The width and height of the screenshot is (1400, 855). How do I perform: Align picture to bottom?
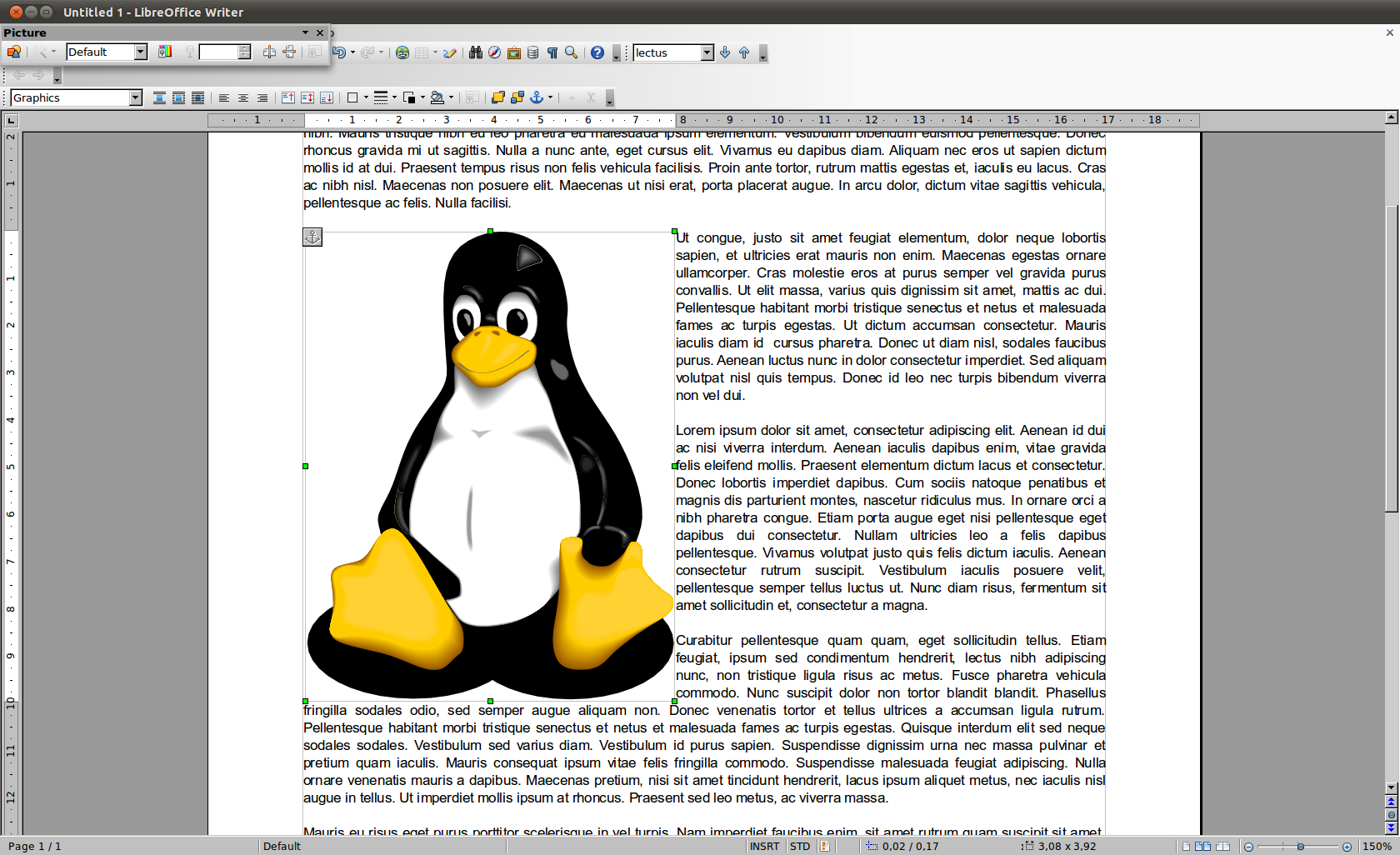pos(327,98)
